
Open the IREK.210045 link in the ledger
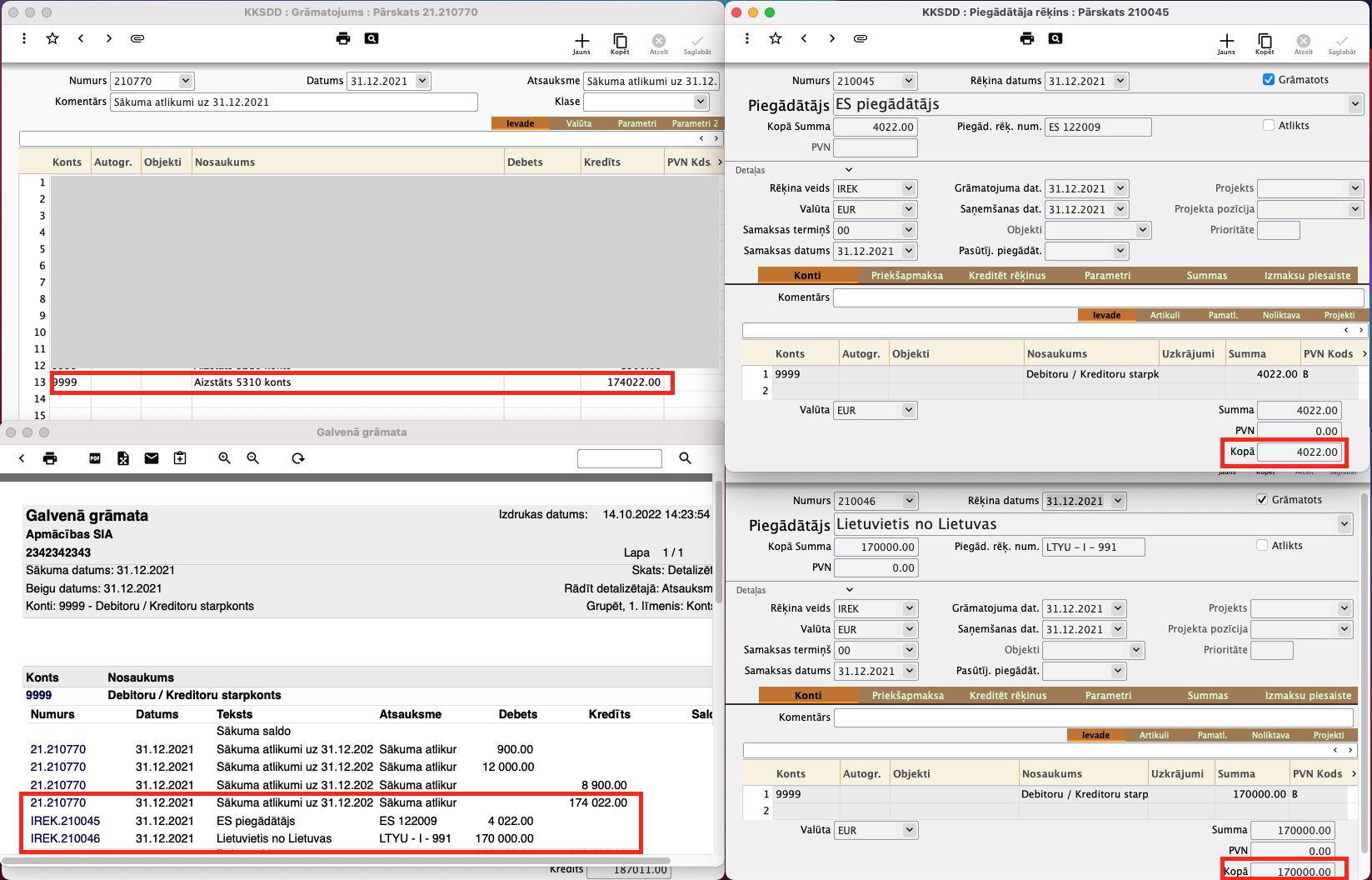pyautogui.click(x=65, y=821)
